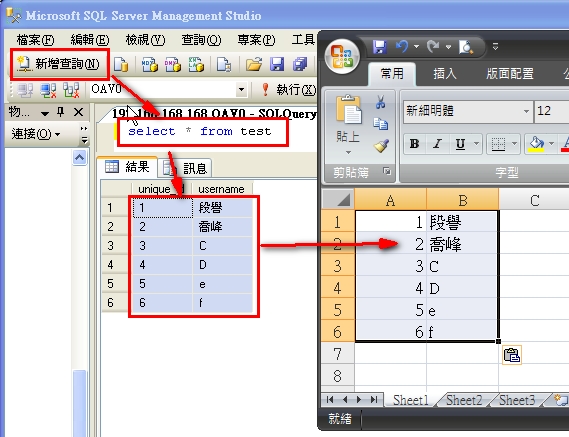Close the Object Explorer panel
The height and width of the screenshot is (437, 569).
pyautogui.click(x=78, y=112)
